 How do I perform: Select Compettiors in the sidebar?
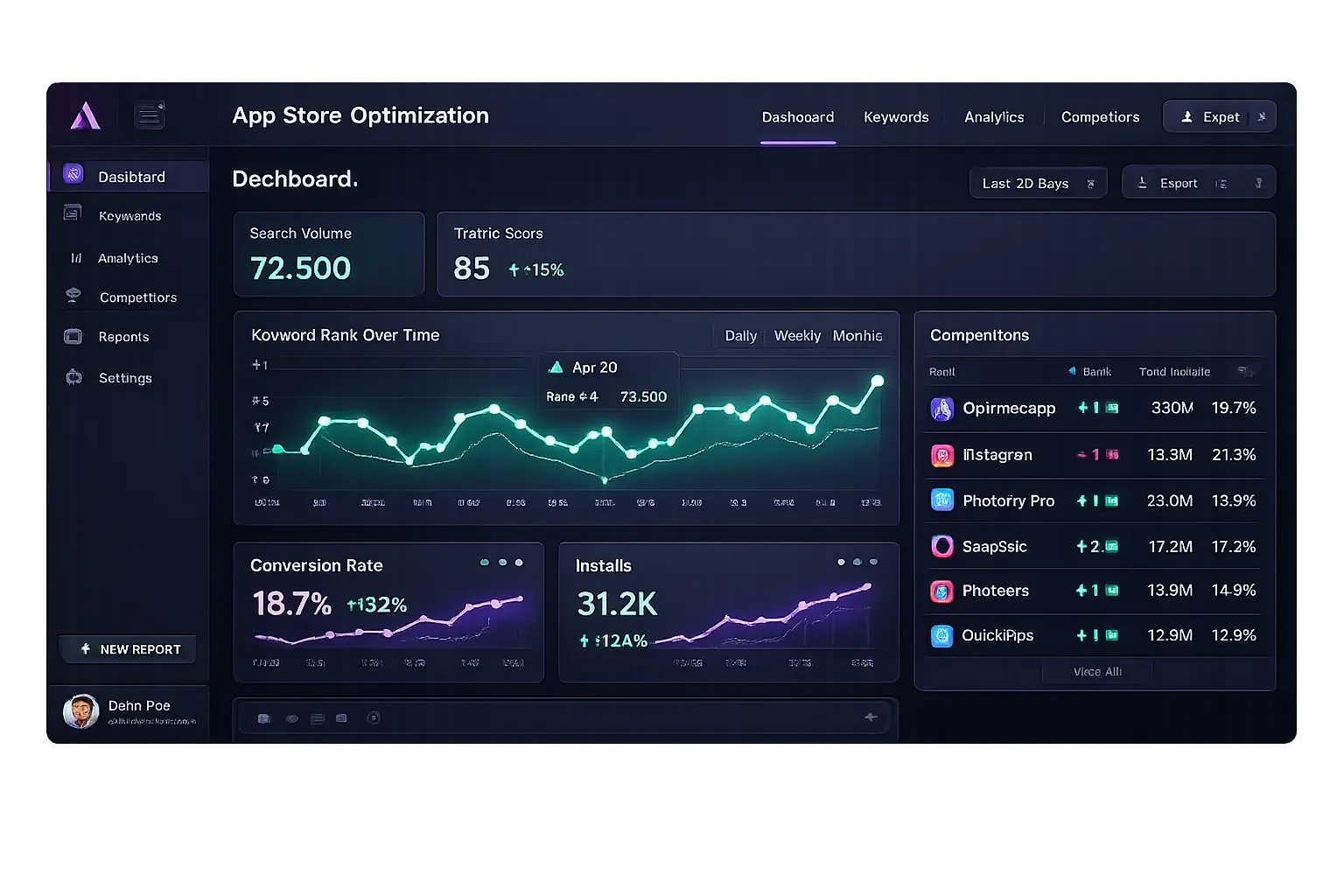tap(138, 297)
